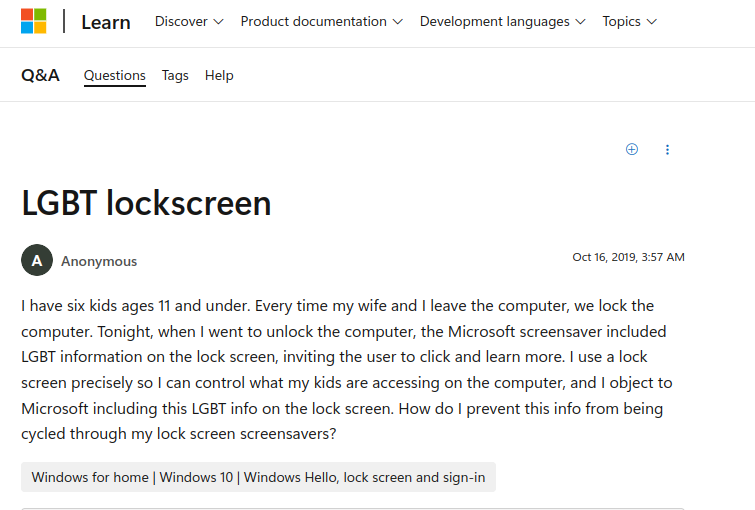Click the Microsoft logo icon
Image resolution: width=755 pixels, height=510 pixels.
click(x=33, y=21)
